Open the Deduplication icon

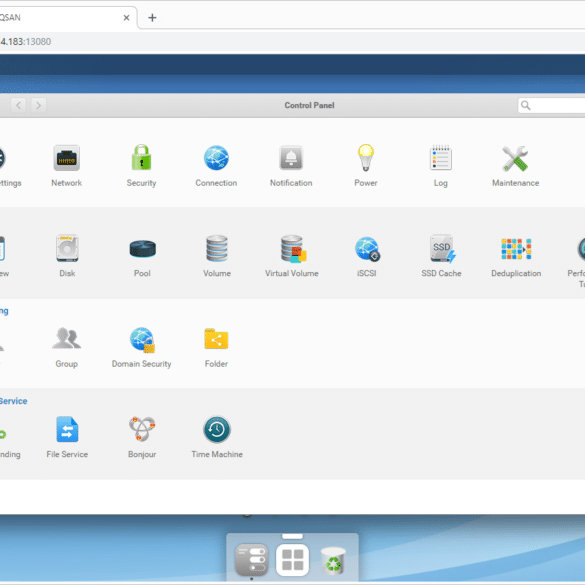516,249
